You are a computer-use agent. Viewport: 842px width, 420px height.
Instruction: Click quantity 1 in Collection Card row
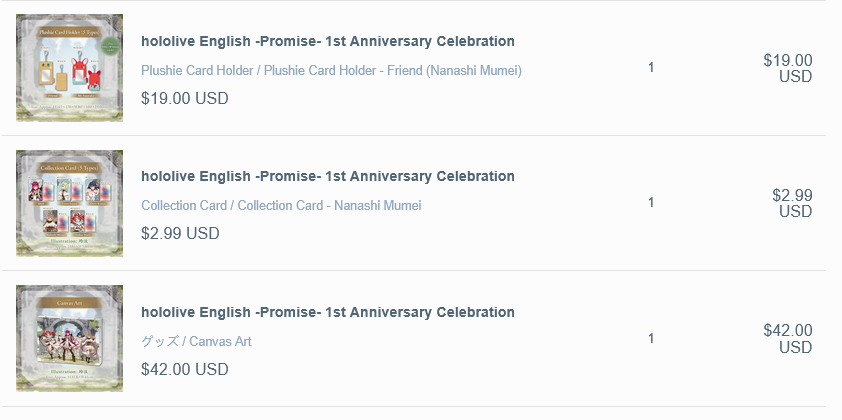[x=651, y=202]
